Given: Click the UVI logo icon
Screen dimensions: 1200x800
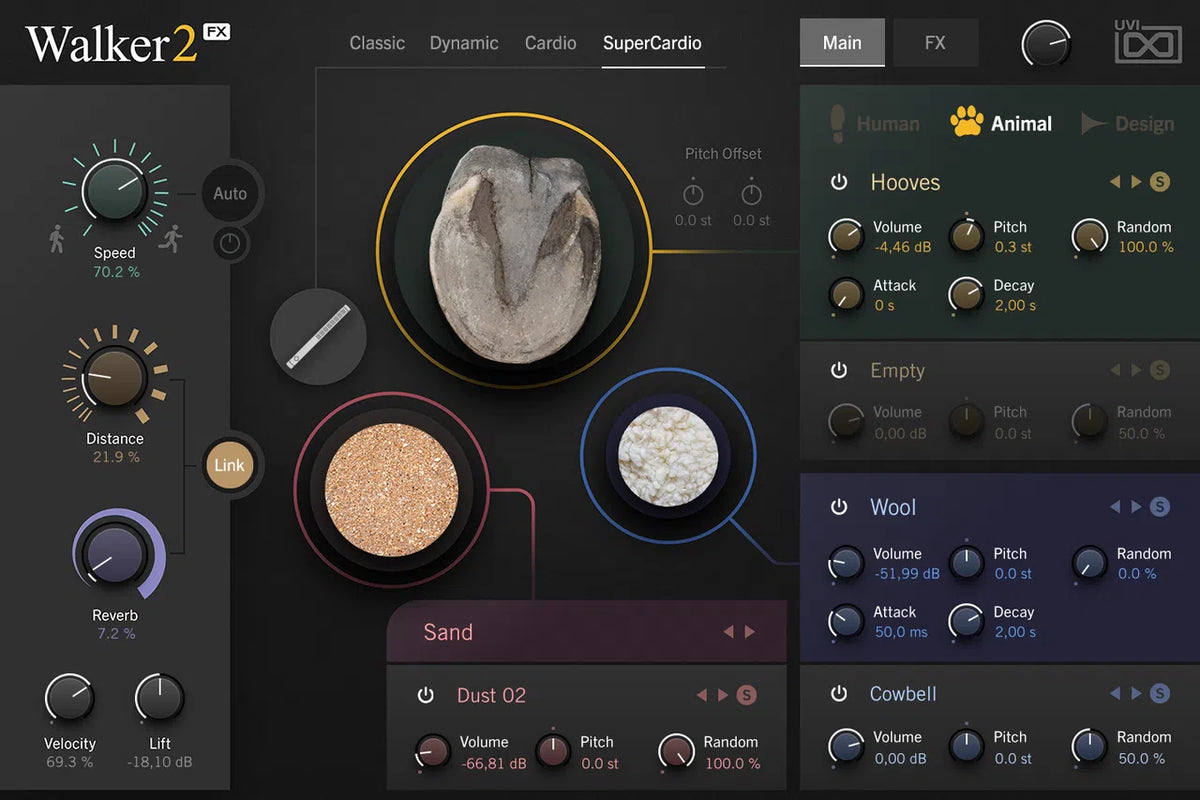Looking at the screenshot, I should coord(1149,45).
